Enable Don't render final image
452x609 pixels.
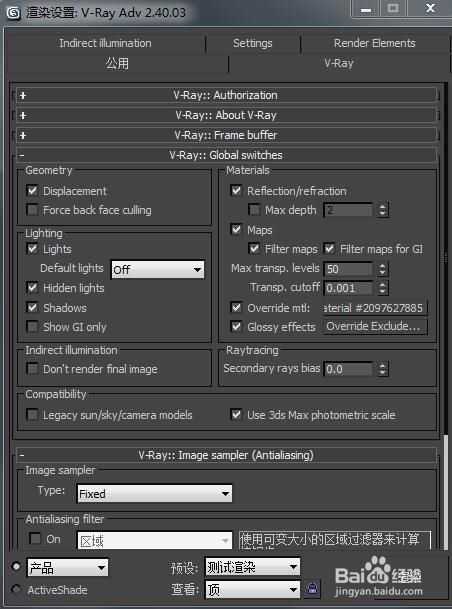pyautogui.click(x=32, y=369)
